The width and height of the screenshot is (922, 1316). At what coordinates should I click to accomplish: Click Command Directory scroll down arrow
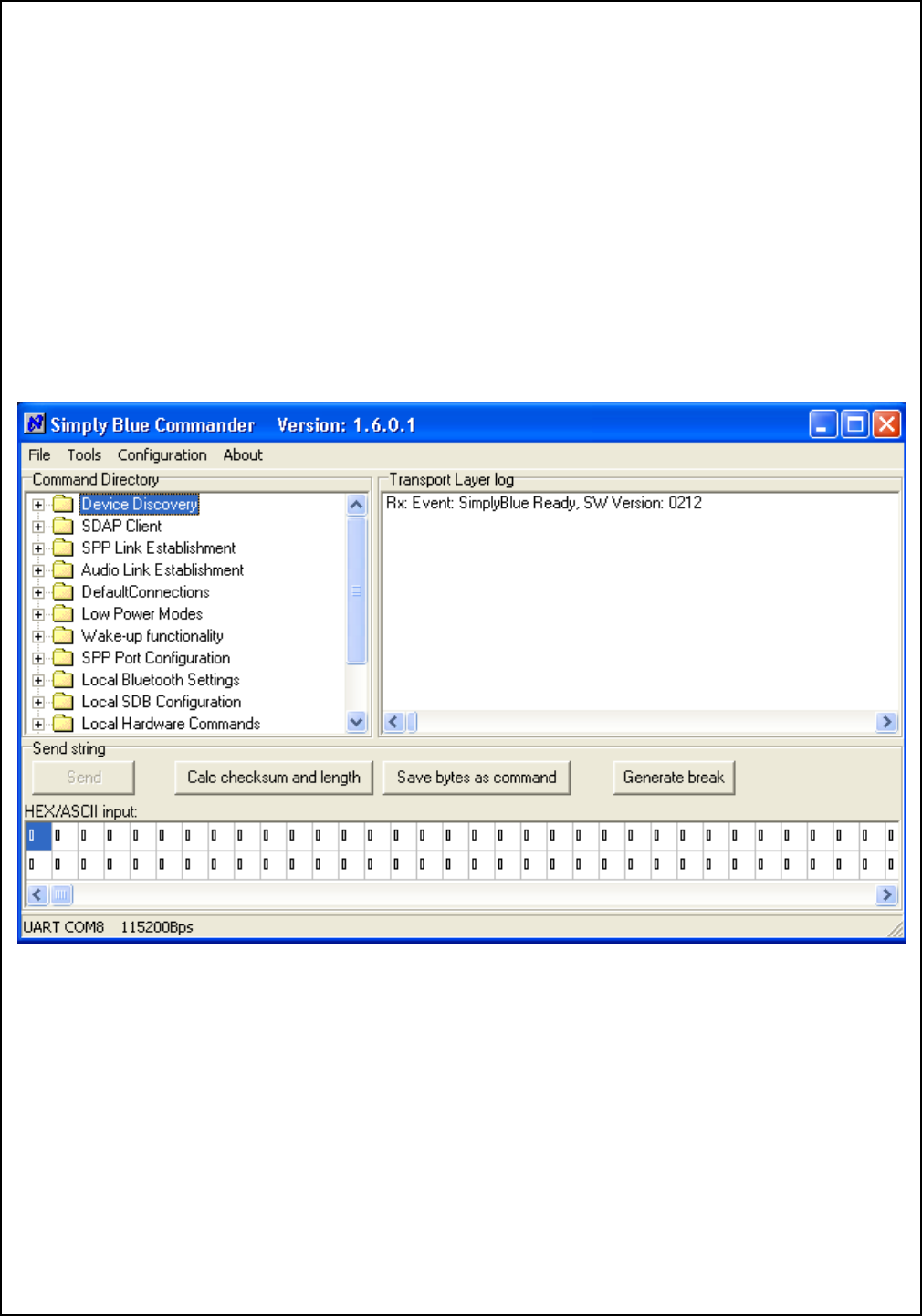pyautogui.click(x=357, y=722)
